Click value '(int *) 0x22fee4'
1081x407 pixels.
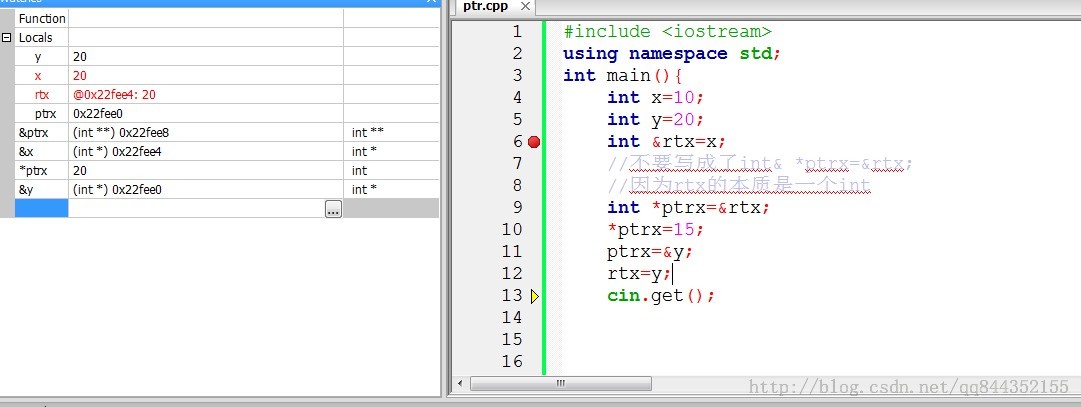coord(117,151)
